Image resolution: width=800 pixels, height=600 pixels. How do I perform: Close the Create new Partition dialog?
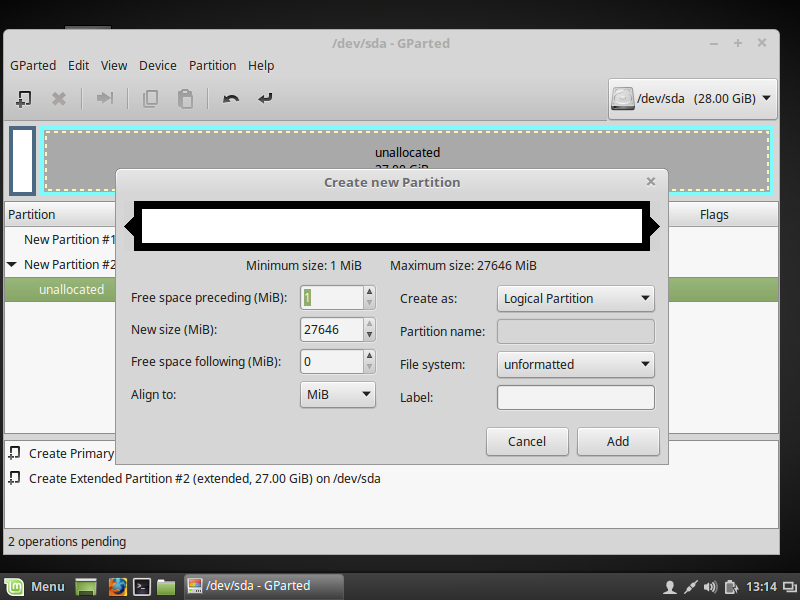point(651,182)
